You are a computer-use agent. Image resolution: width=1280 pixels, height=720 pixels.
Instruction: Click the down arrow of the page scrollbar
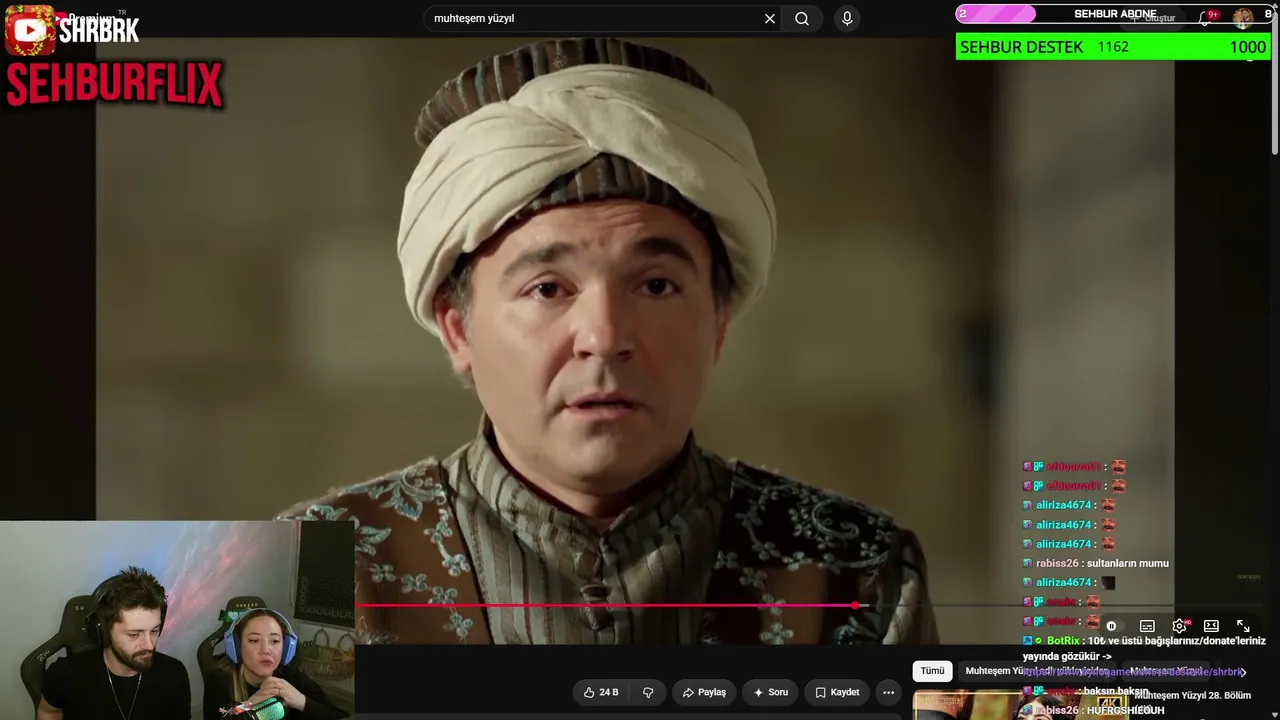pos(1275,713)
